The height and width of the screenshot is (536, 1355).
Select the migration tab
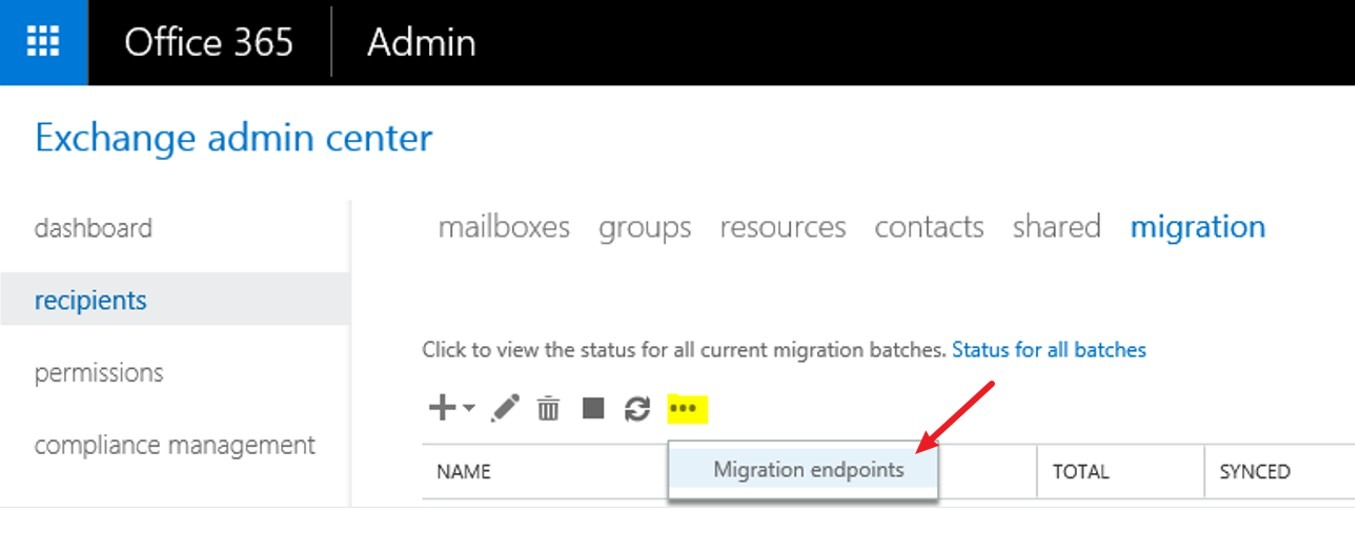point(1198,227)
